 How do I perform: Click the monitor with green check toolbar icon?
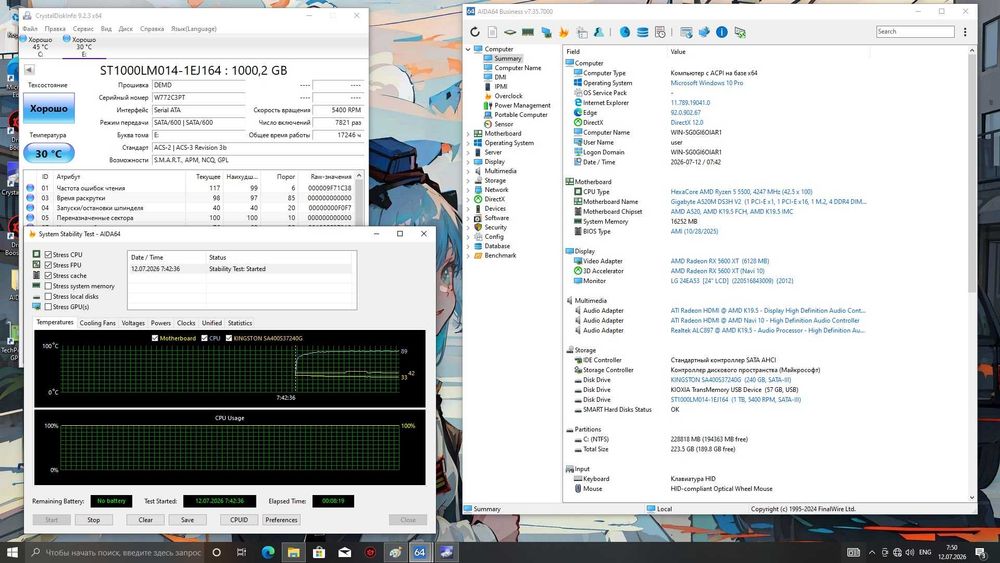[x=740, y=32]
